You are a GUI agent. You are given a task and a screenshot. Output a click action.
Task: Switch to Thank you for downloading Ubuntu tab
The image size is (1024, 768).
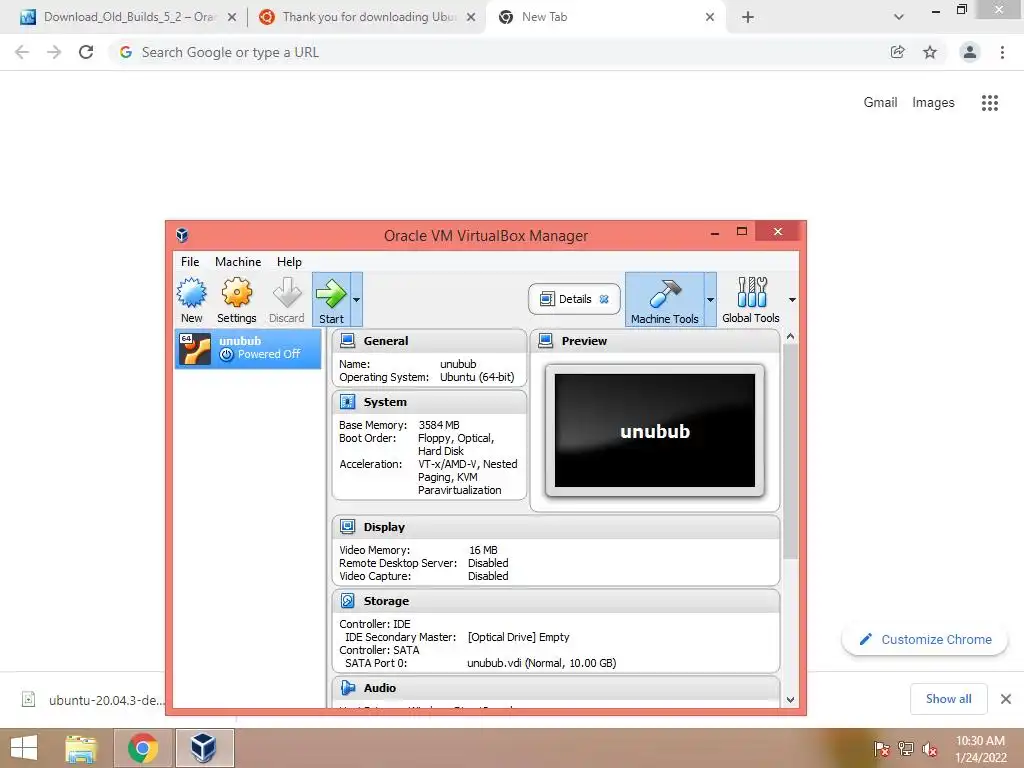tap(369, 17)
